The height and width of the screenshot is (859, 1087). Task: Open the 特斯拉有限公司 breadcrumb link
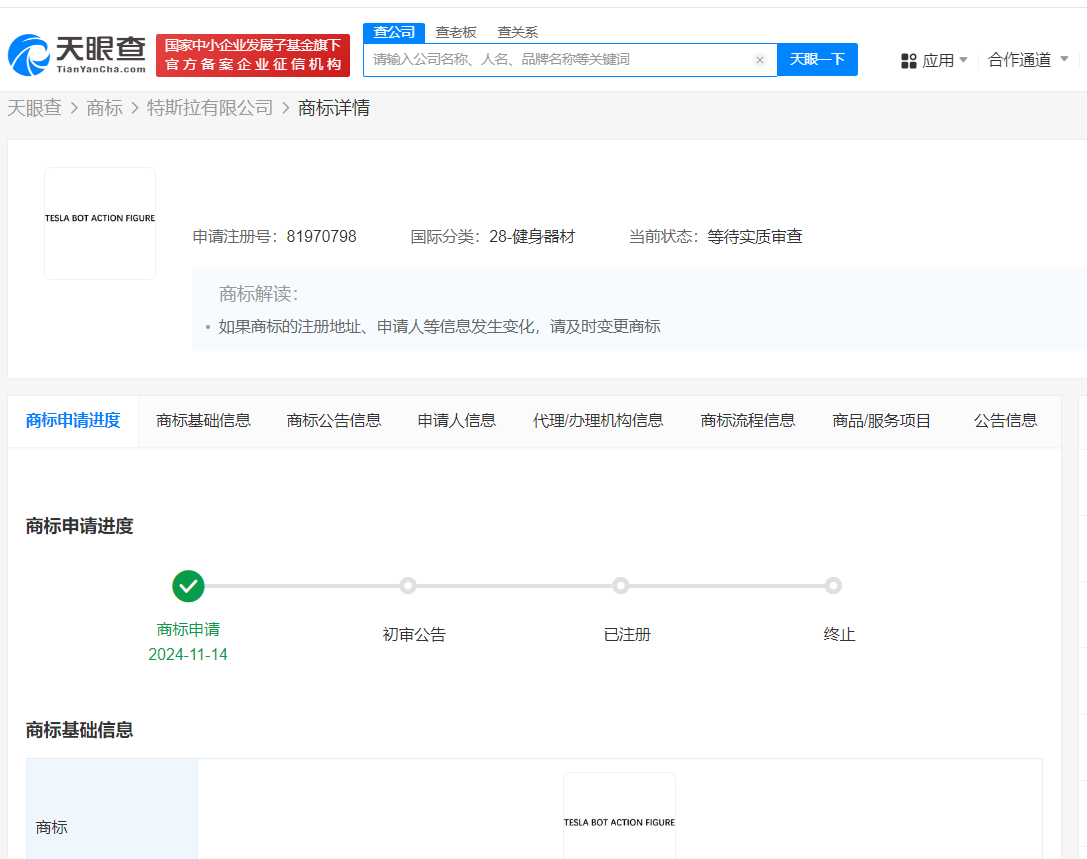pos(210,108)
